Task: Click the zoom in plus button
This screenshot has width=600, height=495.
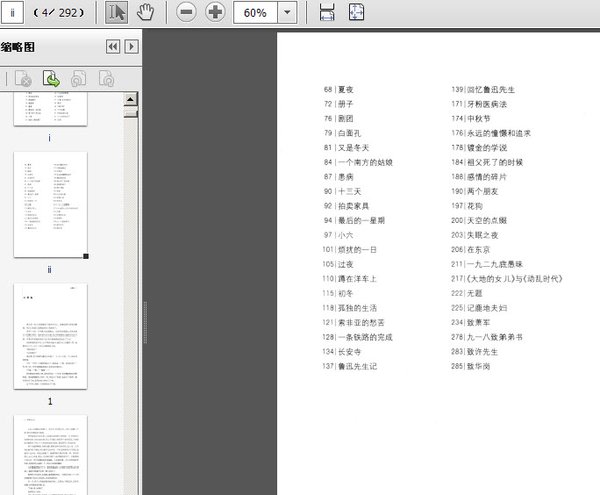Action: click(215, 13)
